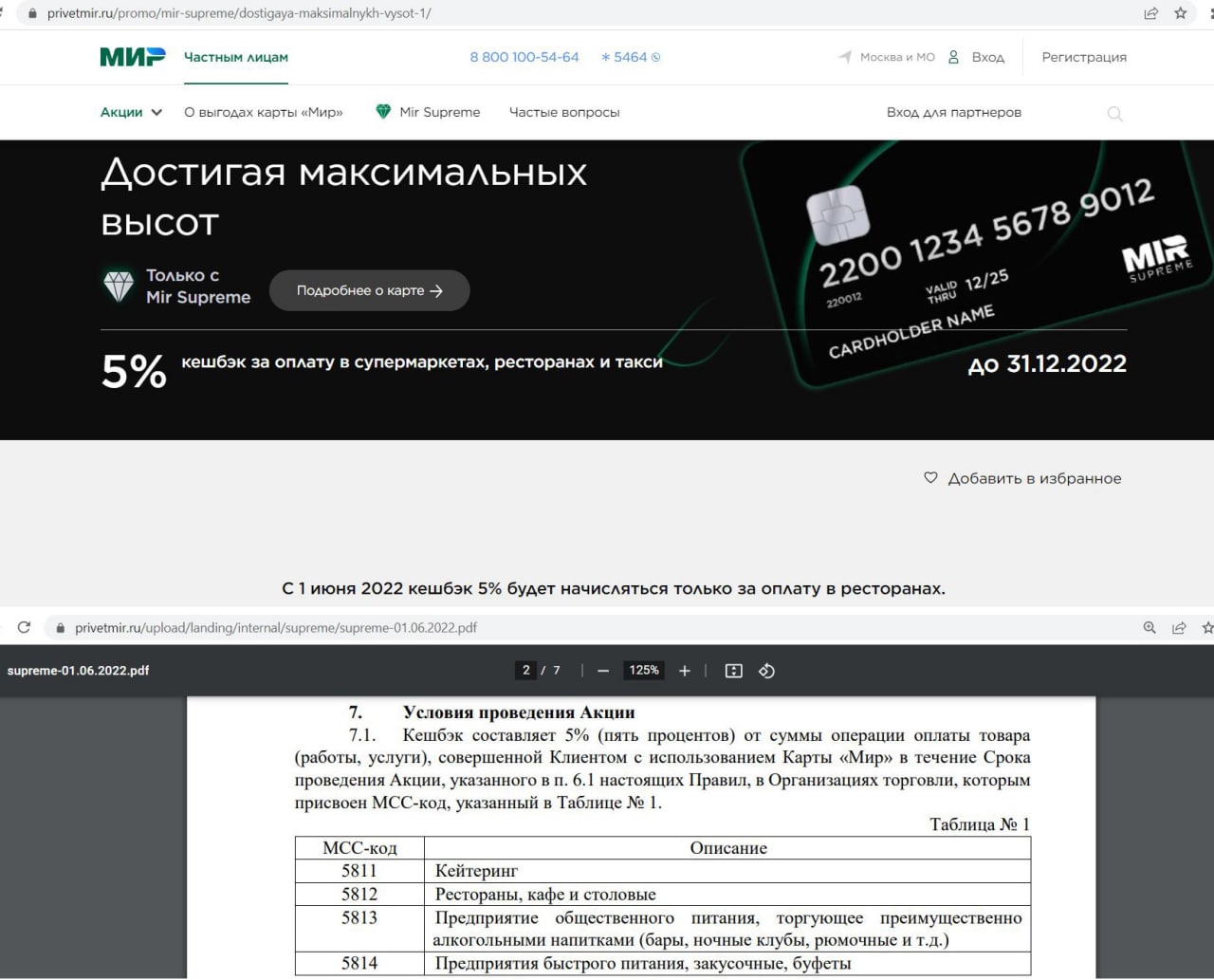Click the share icon in the PDF address bar
Screen dimensions: 1214x980
1179,627
